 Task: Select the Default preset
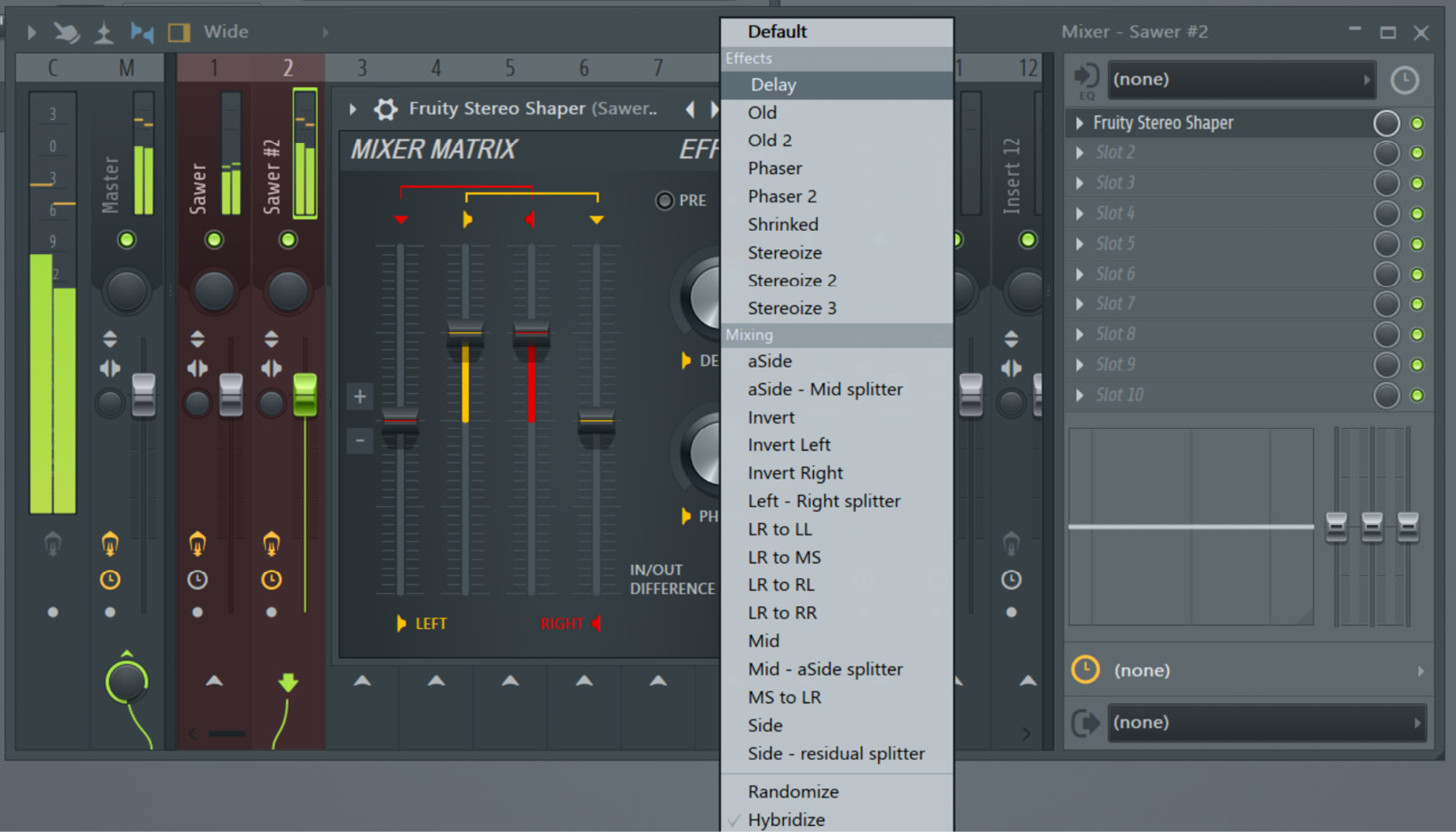coord(837,32)
